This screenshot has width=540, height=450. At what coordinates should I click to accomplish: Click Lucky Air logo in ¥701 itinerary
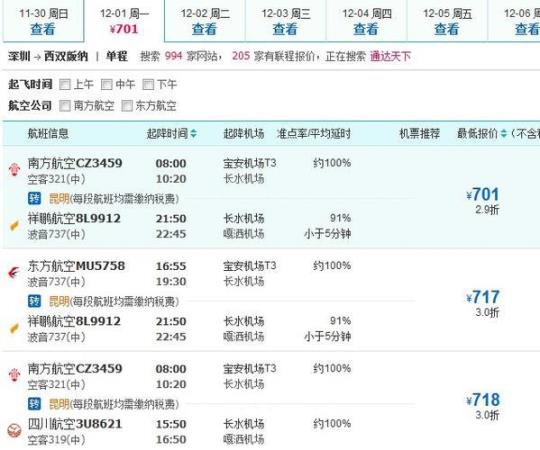(14, 226)
